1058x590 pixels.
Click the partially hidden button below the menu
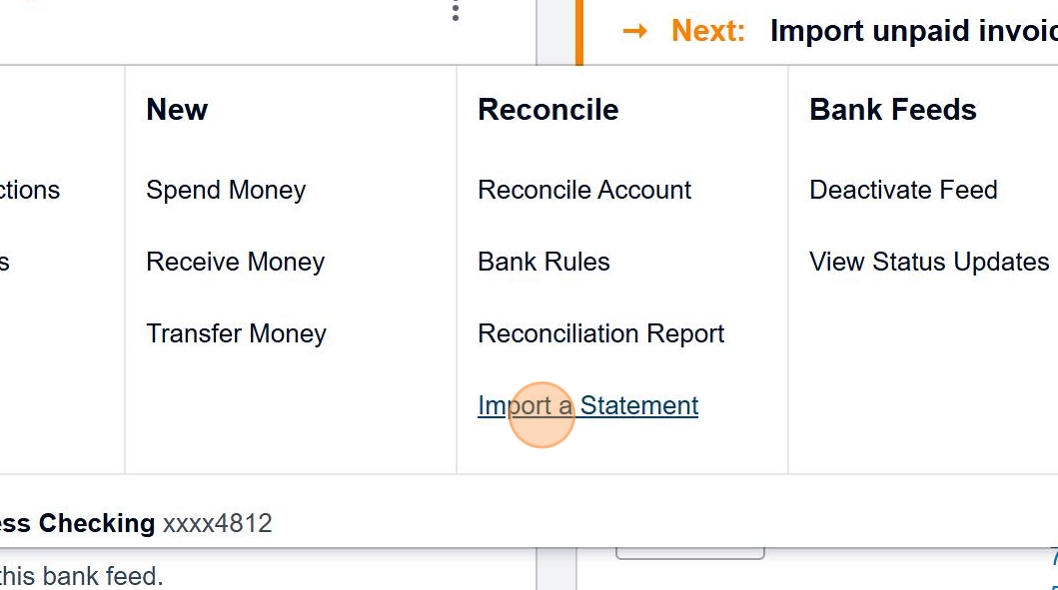pos(690,553)
